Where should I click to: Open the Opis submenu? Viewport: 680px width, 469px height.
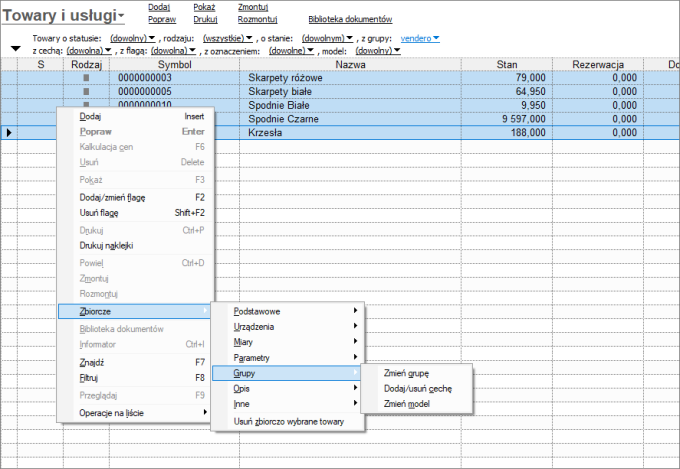pyautogui.click(x=287, y=389)
